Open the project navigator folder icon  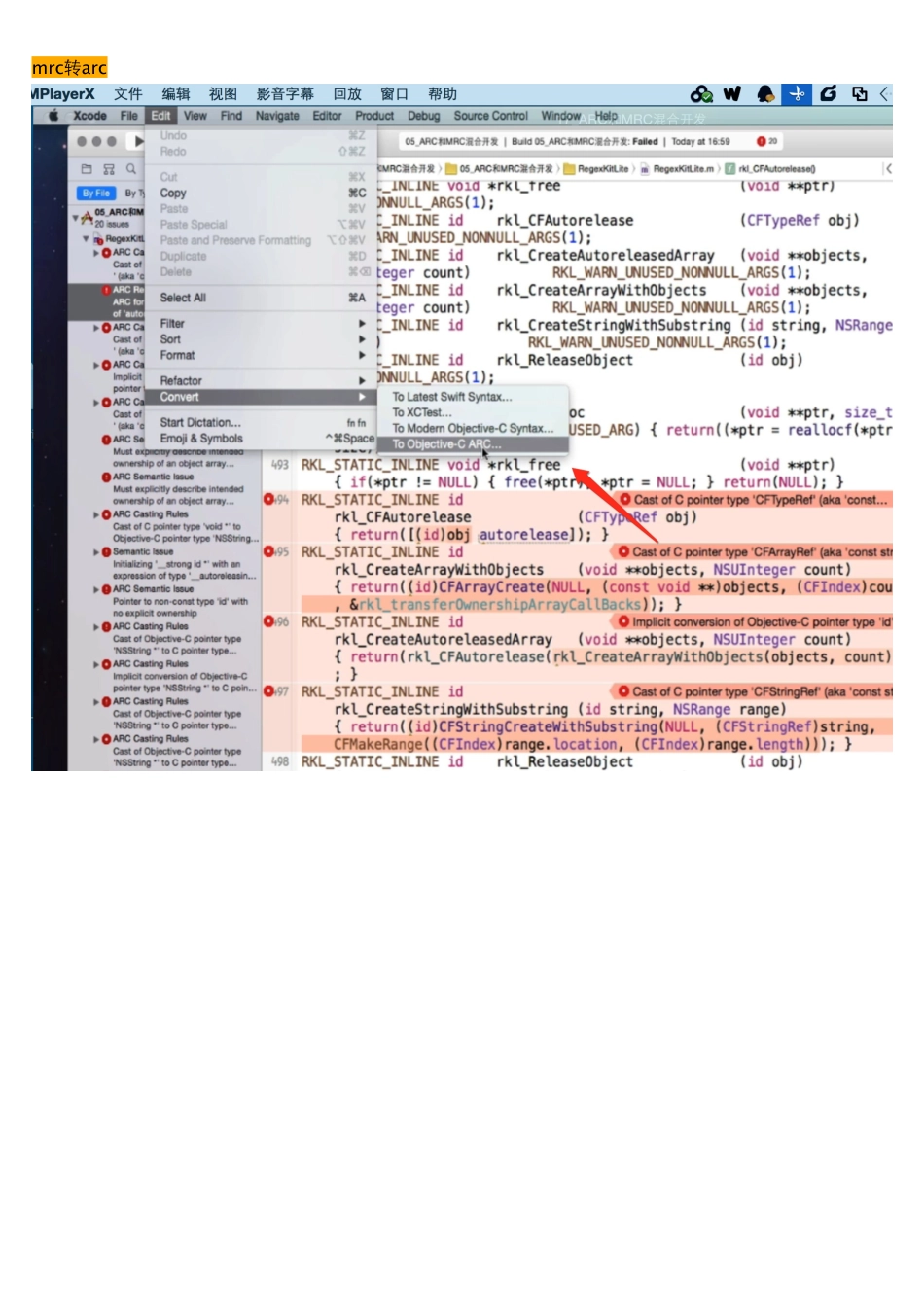click(x=87, y=169)
